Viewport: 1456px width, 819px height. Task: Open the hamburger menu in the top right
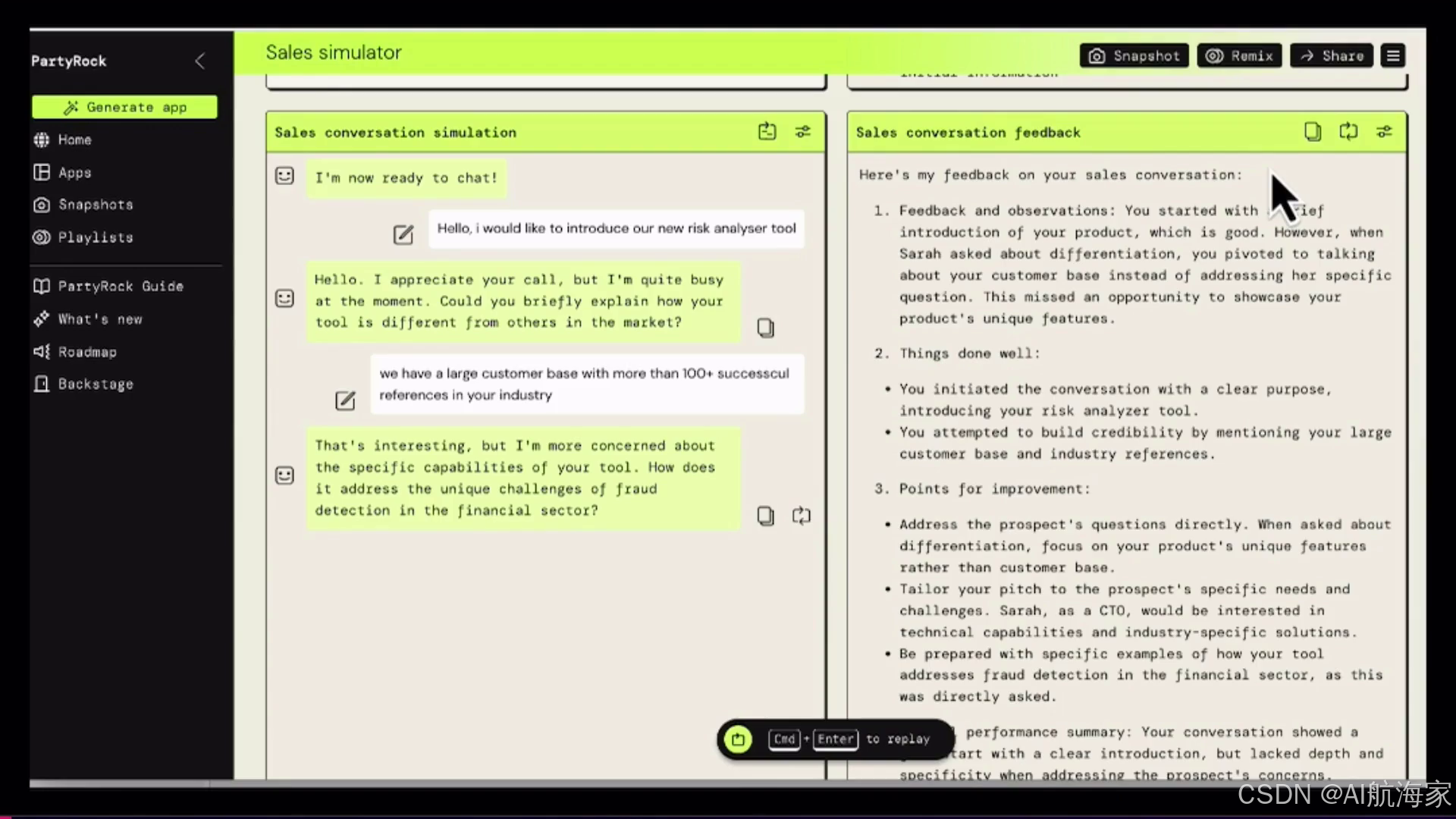[x=1393, y=56]
